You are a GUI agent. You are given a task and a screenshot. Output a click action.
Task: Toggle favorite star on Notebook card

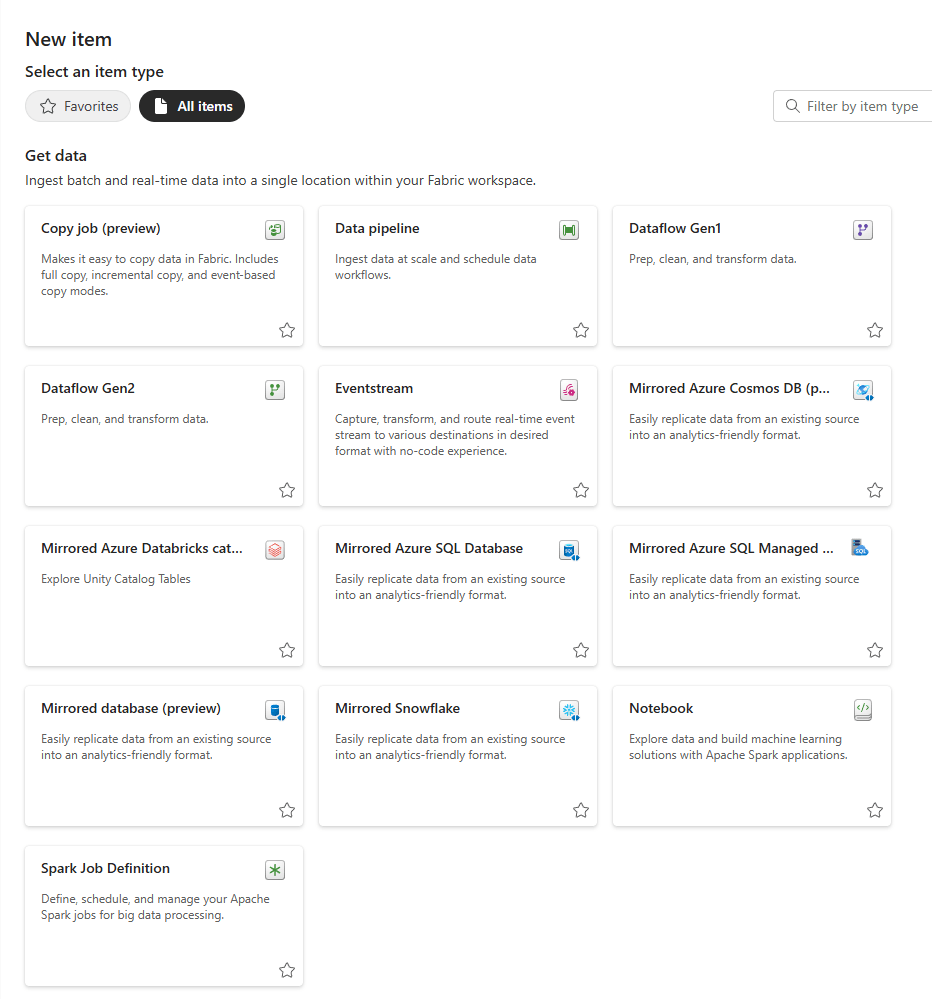(x=875, y=810)
